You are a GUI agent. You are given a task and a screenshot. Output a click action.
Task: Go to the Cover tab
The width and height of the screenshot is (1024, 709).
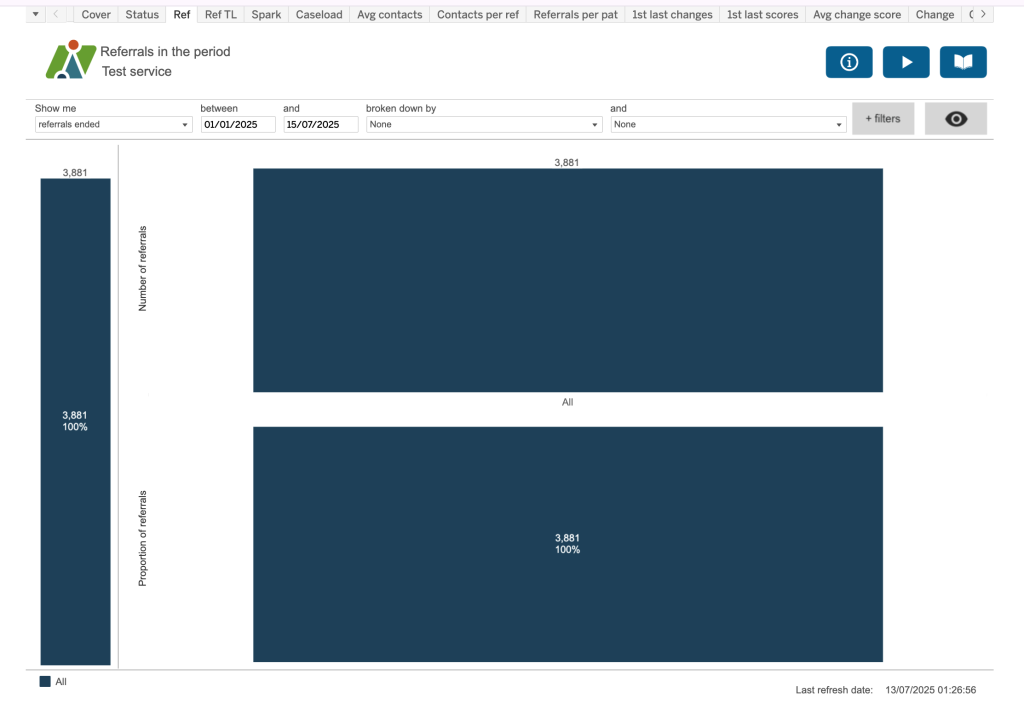pos(96,15)
